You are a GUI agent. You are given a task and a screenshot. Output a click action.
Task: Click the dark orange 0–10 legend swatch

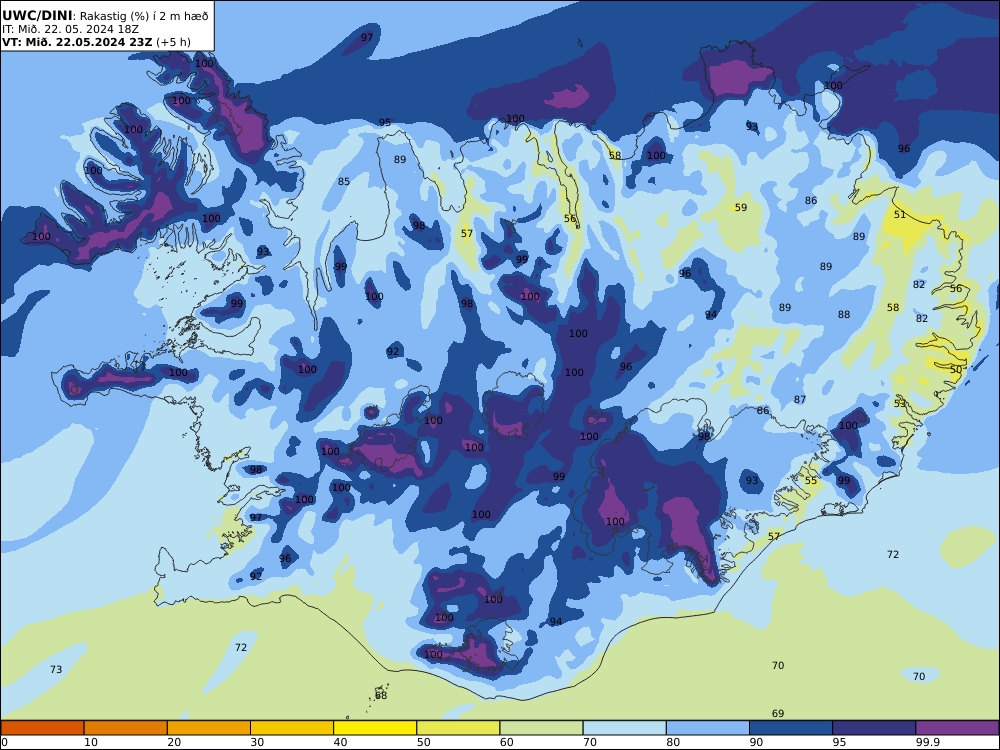click(x=42, y=728)
